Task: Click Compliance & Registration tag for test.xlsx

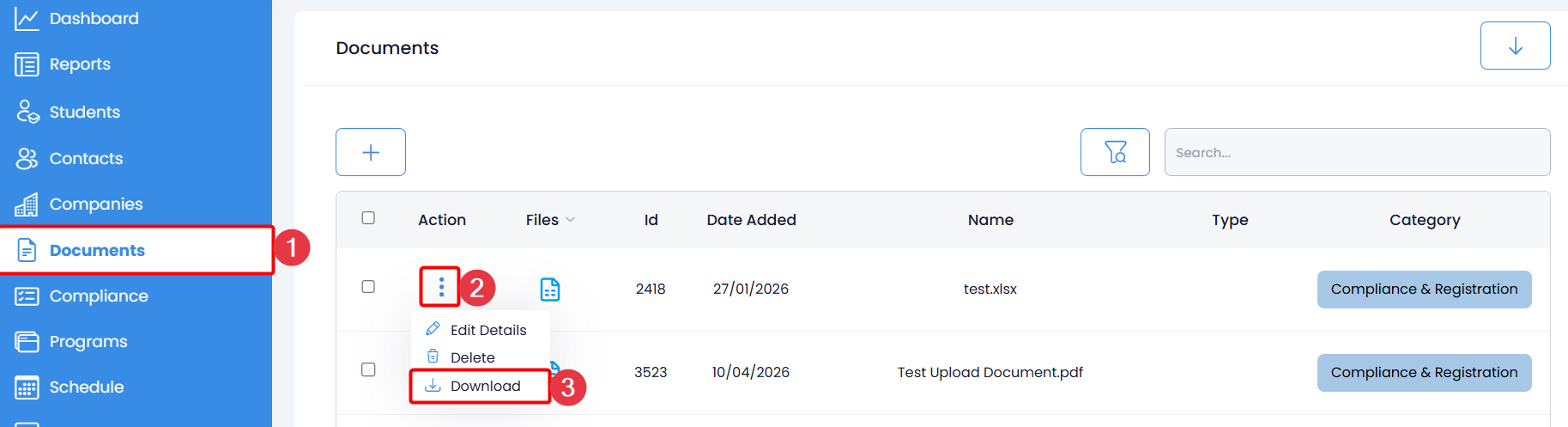Action: [1424, 290]
